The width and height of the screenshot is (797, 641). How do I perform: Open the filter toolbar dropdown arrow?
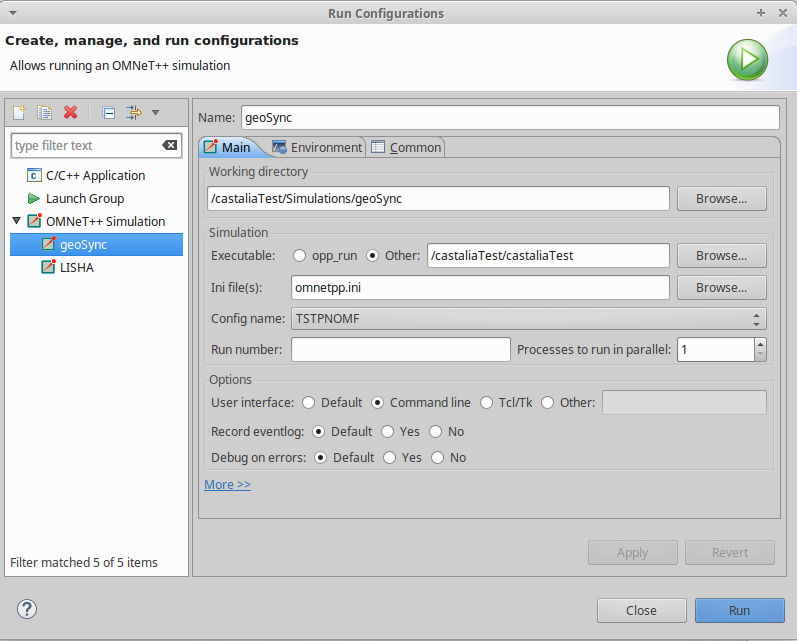tap(156, 112)
